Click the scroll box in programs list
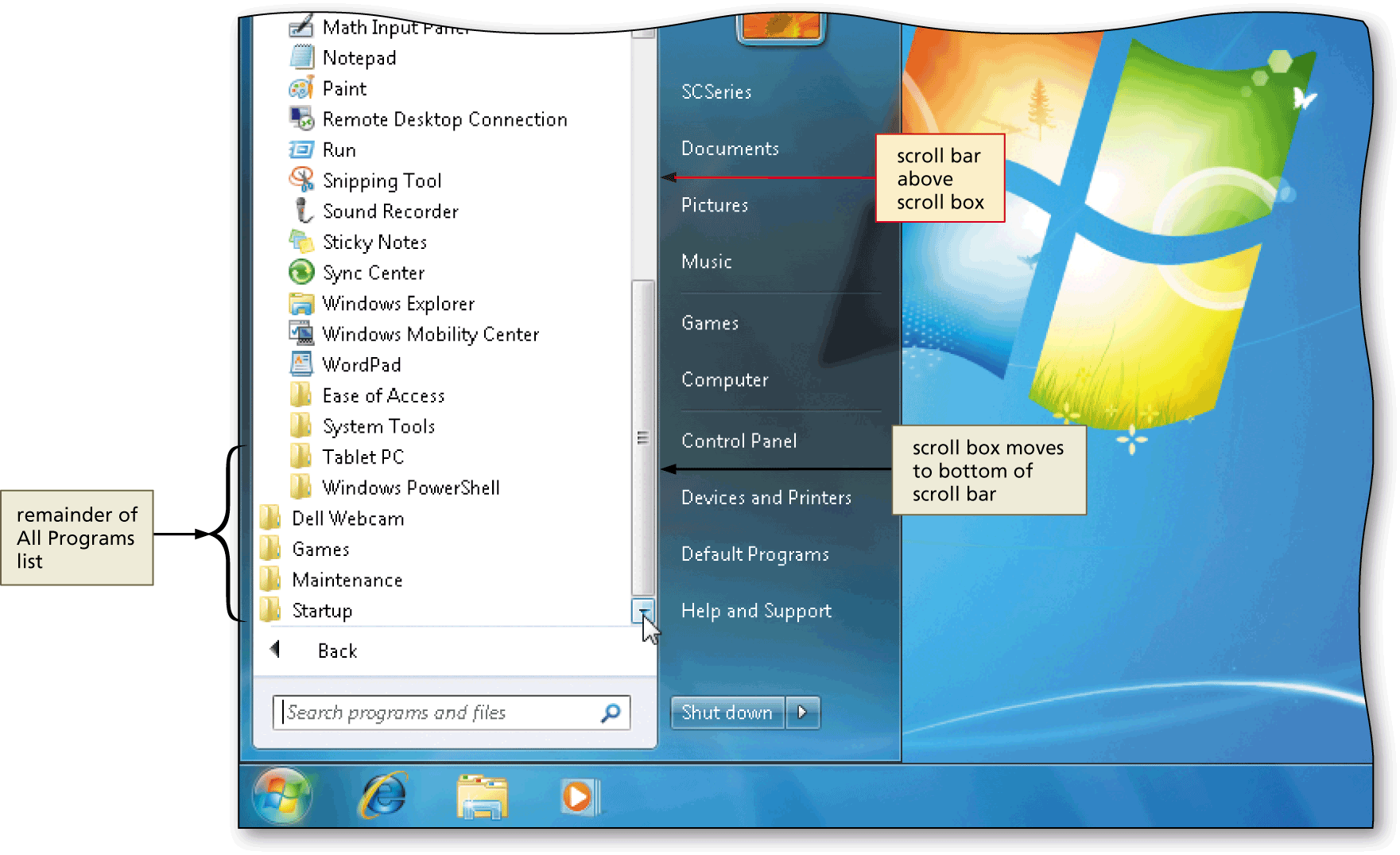This screenshot has width=1400, height=855. coord(642,438)
